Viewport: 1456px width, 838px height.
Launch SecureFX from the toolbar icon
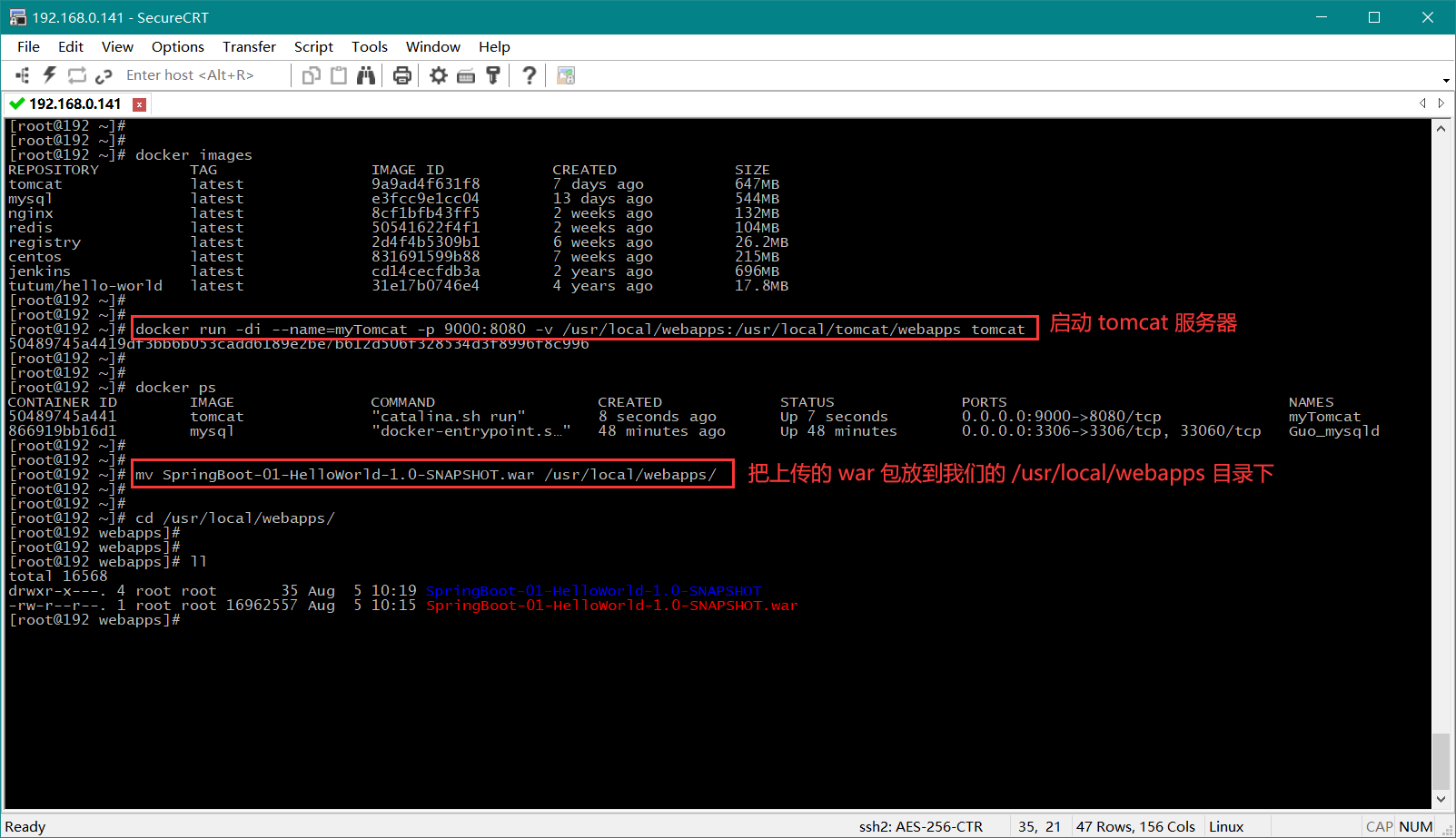(x=566, y=75)
